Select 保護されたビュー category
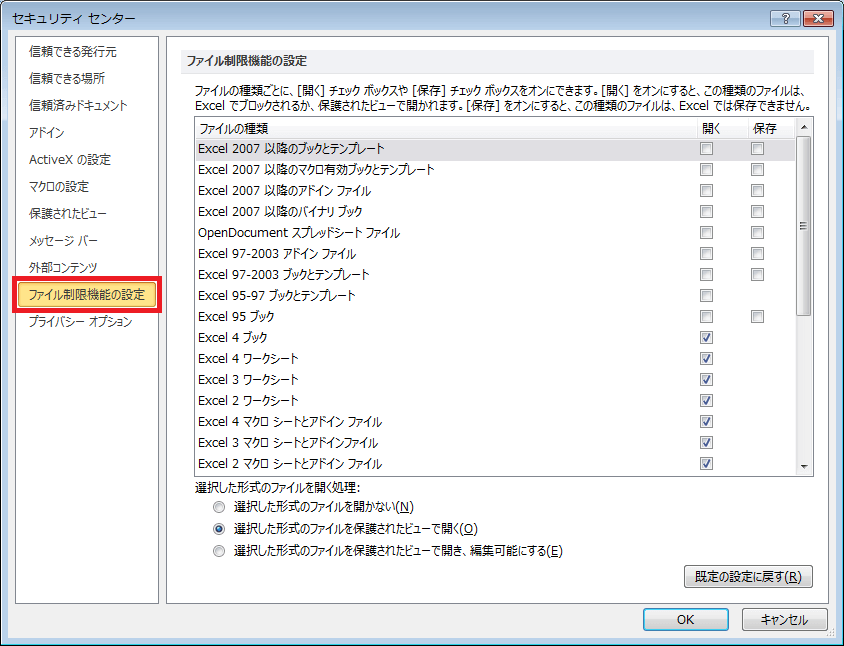Screen dimensions: 844x646 [68, 213]
